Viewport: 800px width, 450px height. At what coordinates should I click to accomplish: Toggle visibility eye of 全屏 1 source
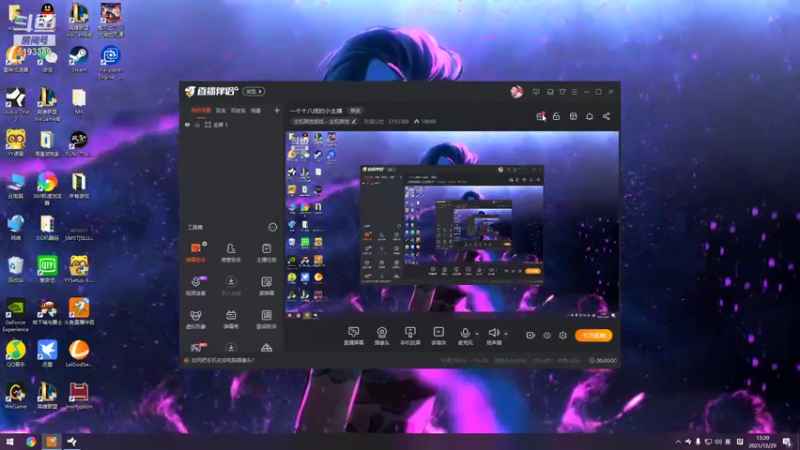187,124
